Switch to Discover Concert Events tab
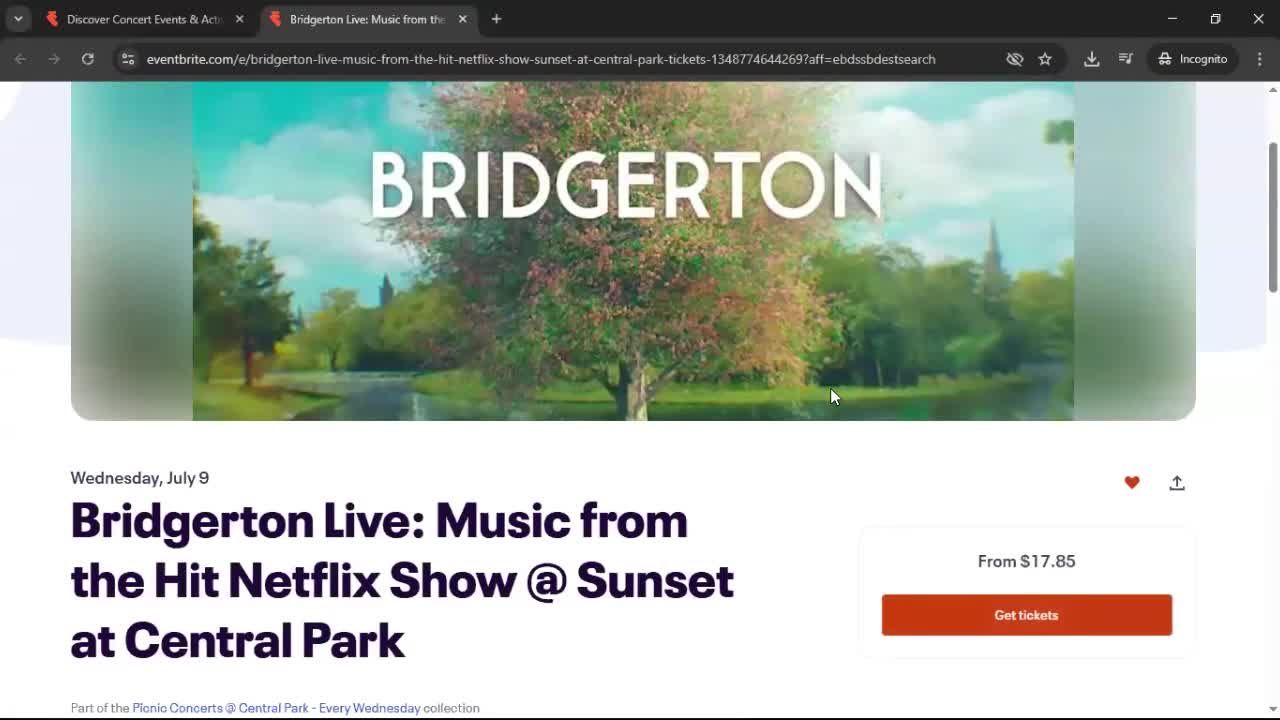This screenshot has width=1280, height=720. pos(145,19)
